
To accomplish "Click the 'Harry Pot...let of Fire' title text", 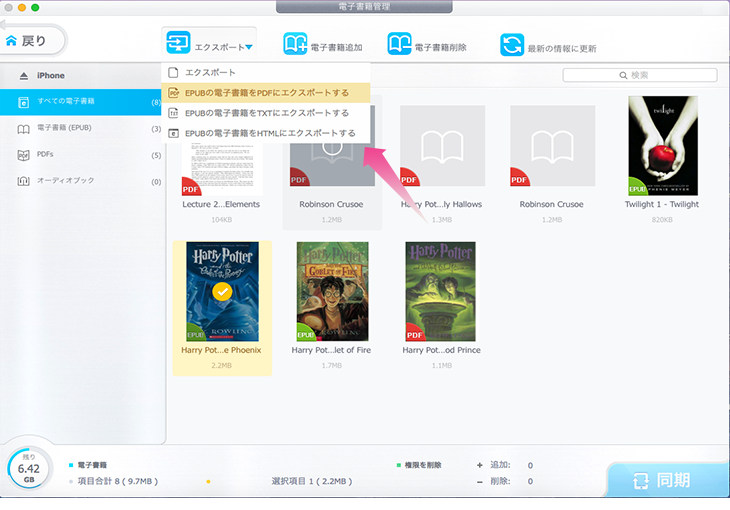I will (331, 350).
